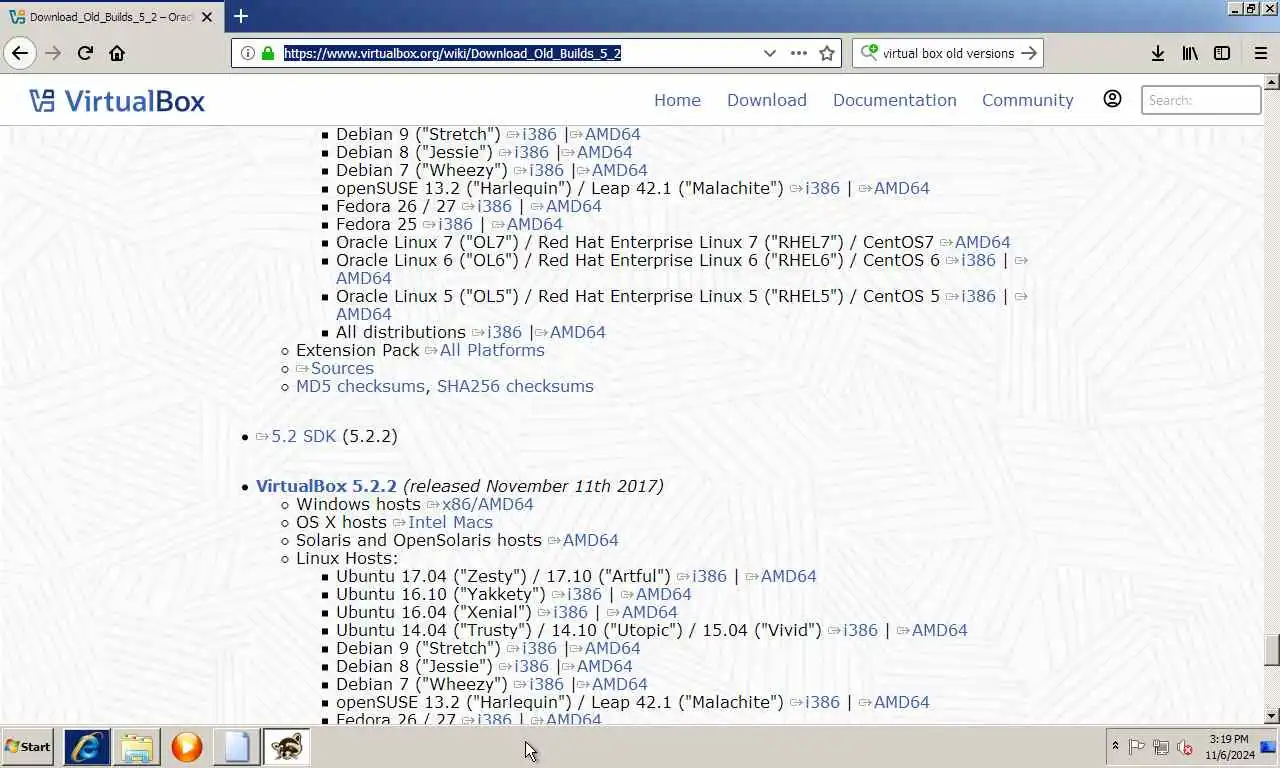
Task: Download Oracle Linux 6 i386 package
Action: tap(978, 260)
